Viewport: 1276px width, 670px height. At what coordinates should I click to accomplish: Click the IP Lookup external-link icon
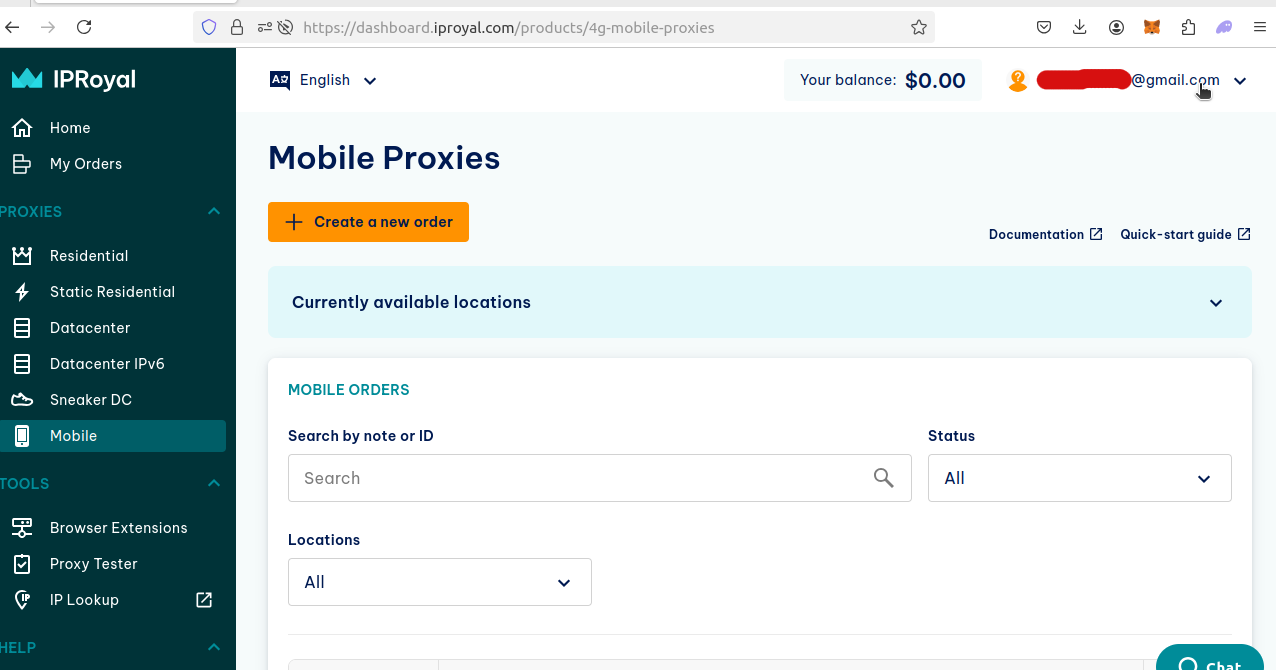pyautogui.click(x=204, y=600)
